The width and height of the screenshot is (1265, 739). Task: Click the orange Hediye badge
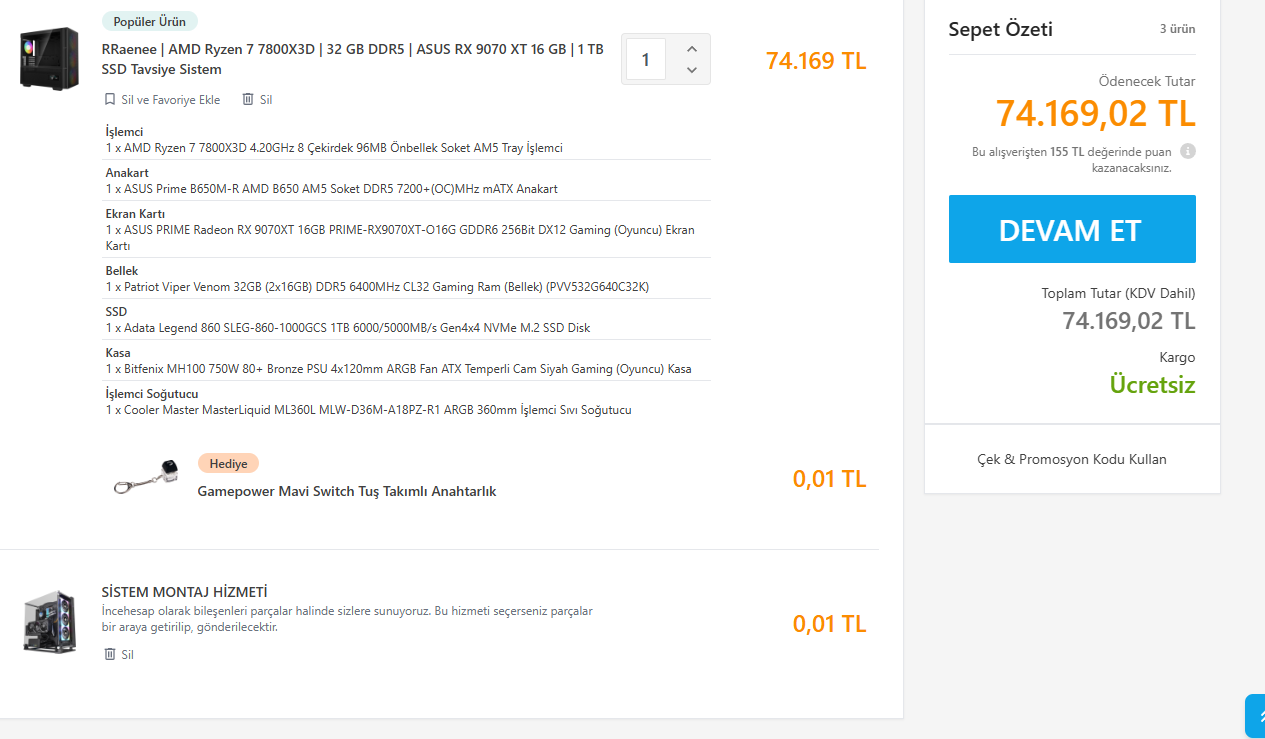pos(228,463)
